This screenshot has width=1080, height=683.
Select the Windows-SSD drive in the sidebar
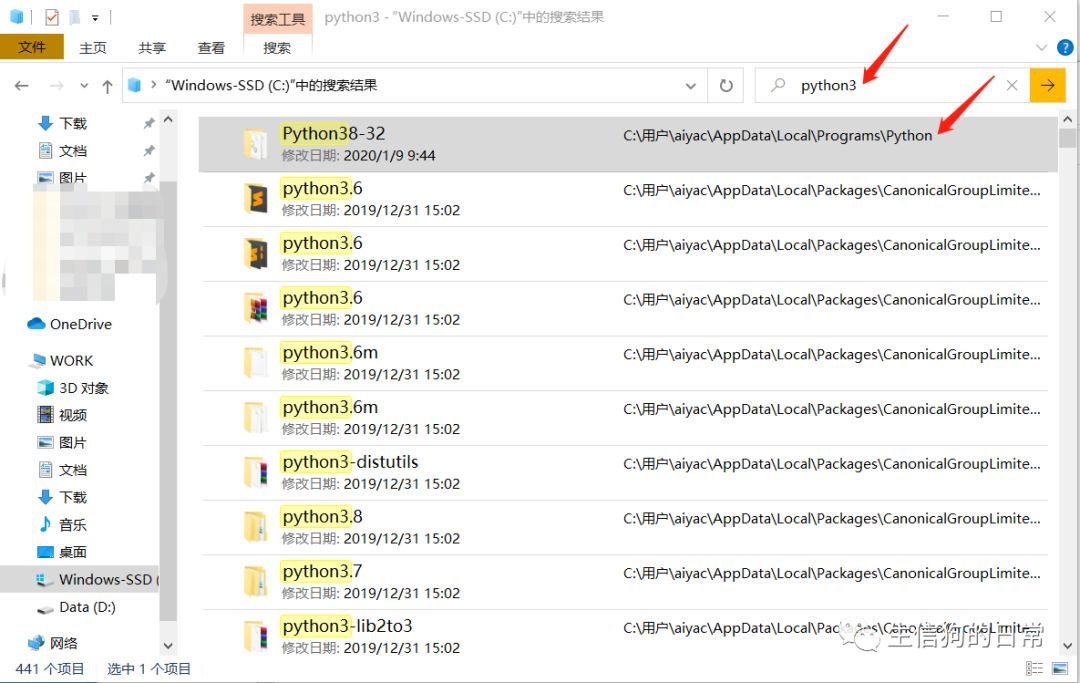[x=80, y=580]
